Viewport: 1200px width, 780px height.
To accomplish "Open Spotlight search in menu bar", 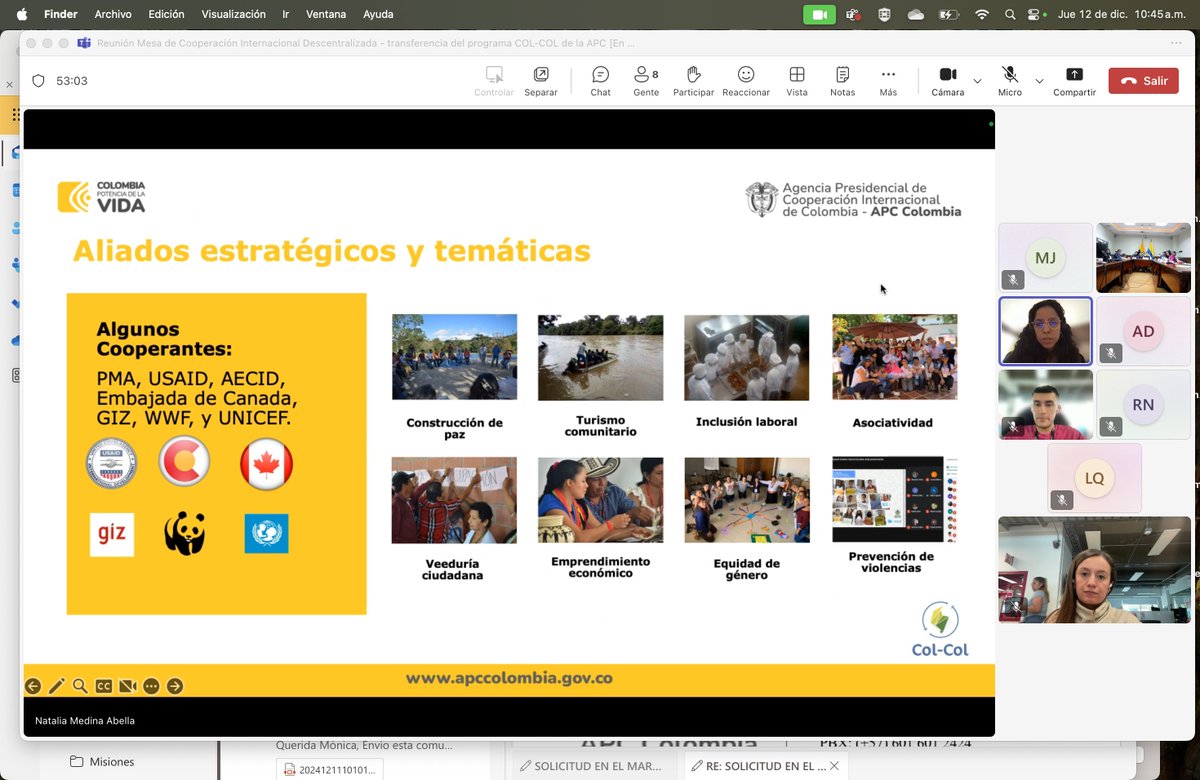I will [x=1011, y=14].
